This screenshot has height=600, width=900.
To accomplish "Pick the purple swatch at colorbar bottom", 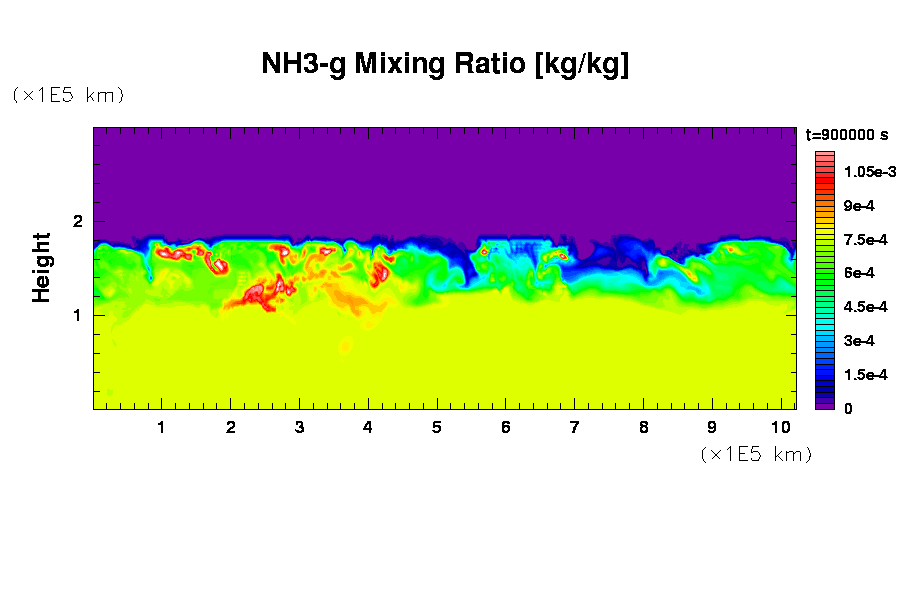I will [825, 405].
